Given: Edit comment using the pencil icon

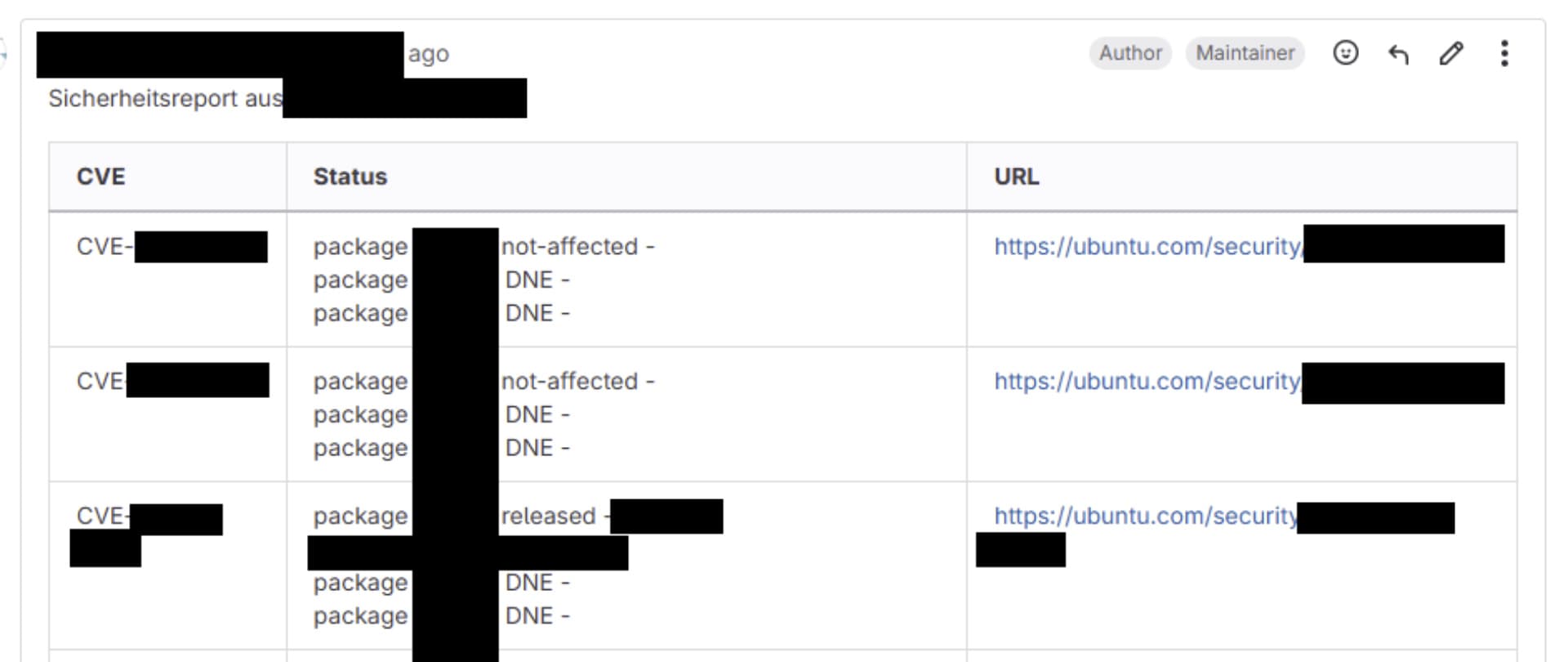Looking at the screenshot, I should 1451,54.
